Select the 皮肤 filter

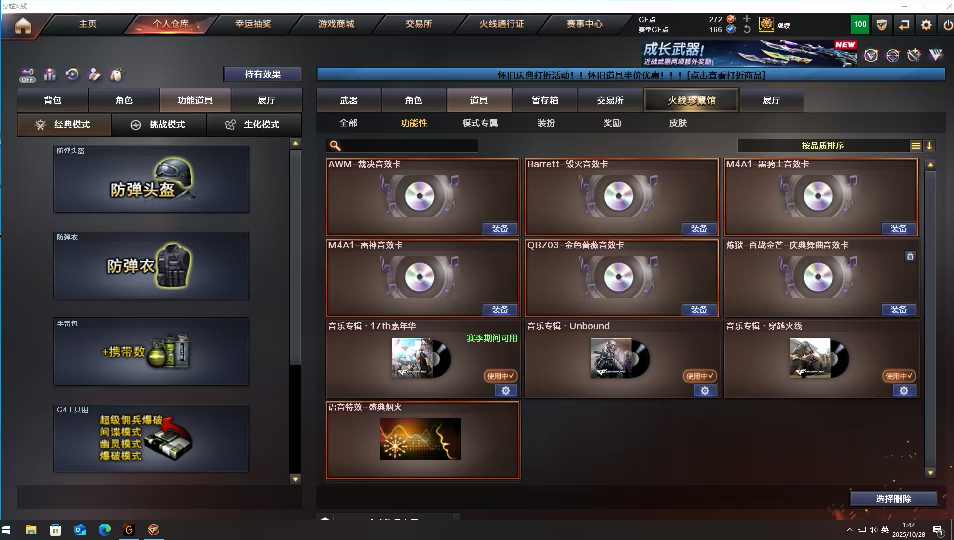(x=678, y=123)
